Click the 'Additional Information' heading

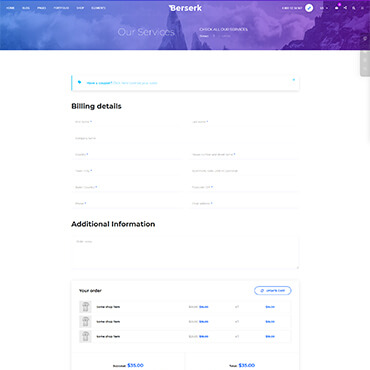point(113,224)
